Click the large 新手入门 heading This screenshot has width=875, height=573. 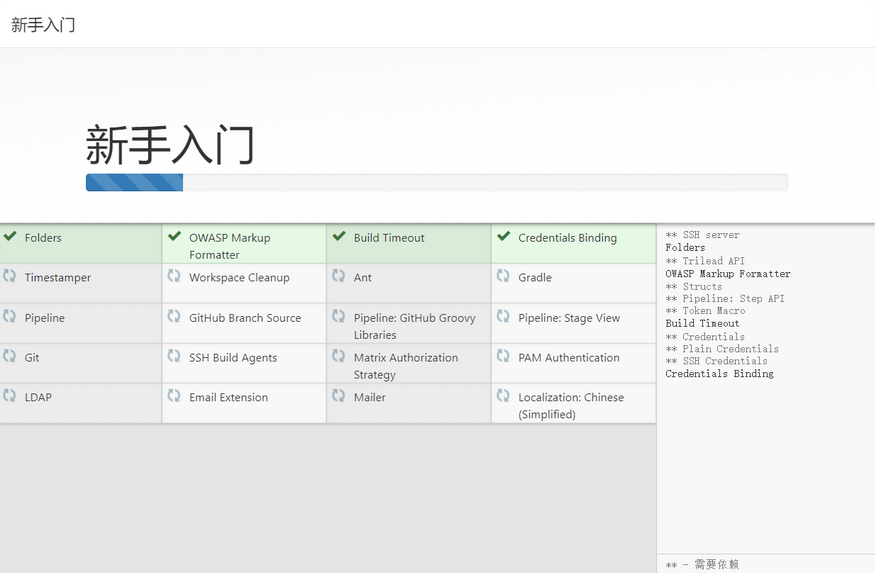point(170,145)
